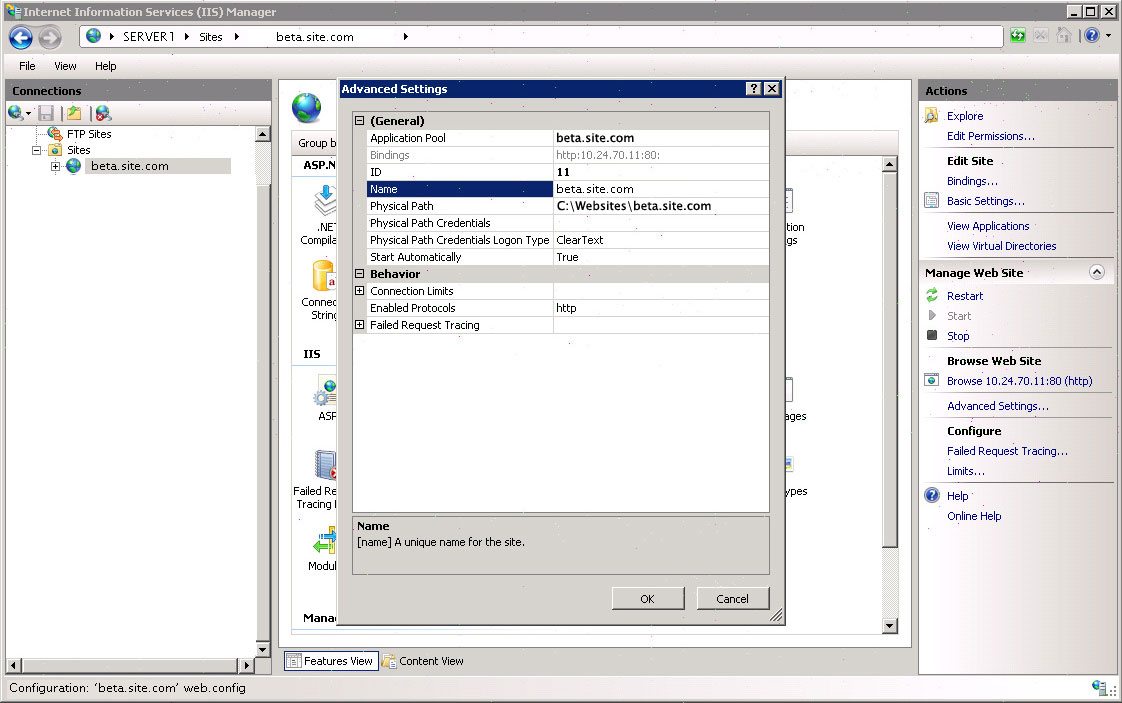Screen dimensions: 1122x703
Task: Click Failed Request Tracing link in Actions
Action: (1007, 451)
